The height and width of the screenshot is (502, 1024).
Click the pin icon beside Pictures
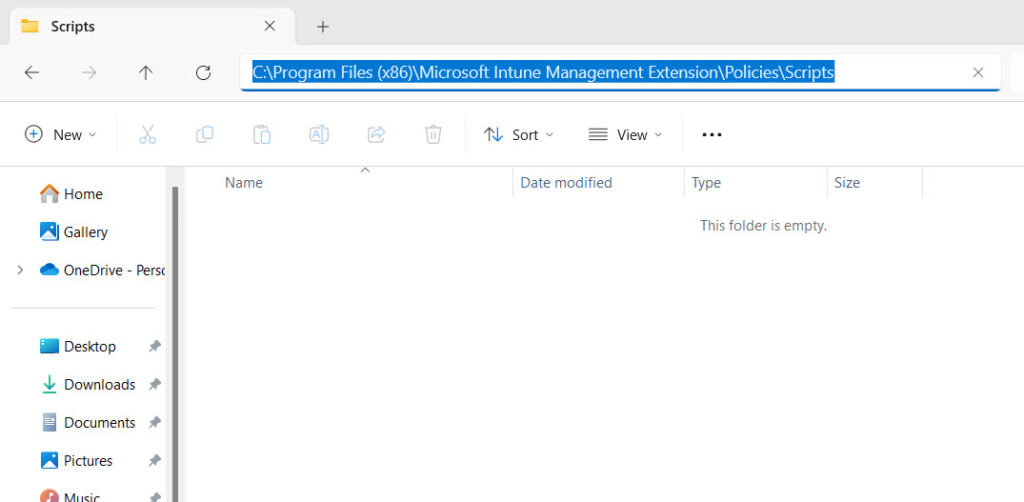[x=154, y=461]
